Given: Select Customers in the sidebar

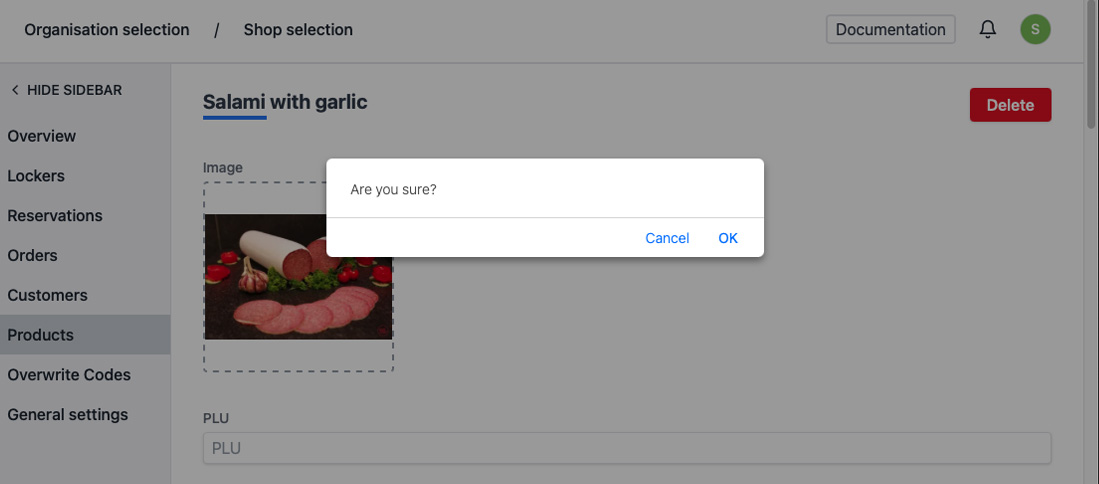Looking at the screenshot, I should click(x=48, y=296).
